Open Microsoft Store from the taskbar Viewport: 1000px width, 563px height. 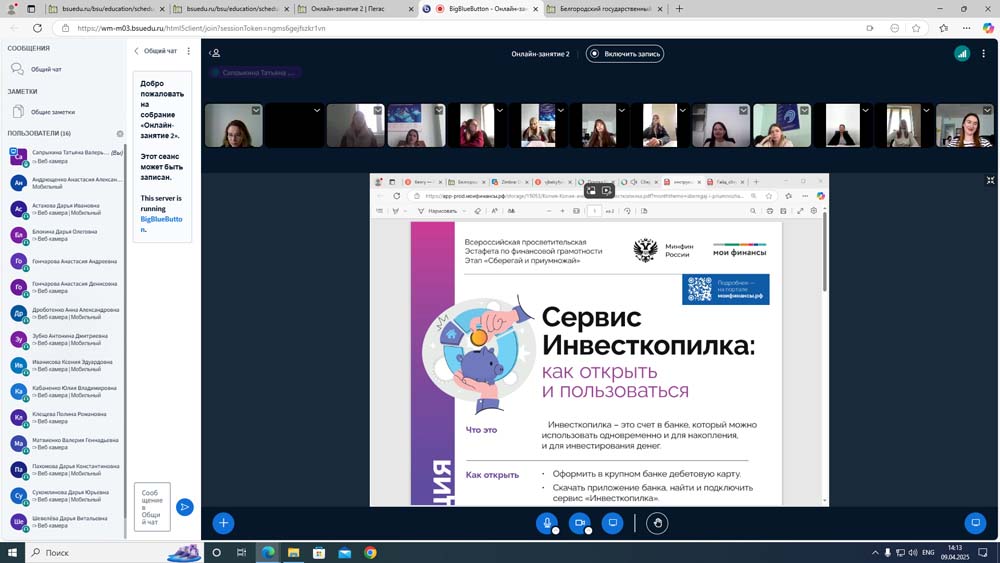[319, 552]
